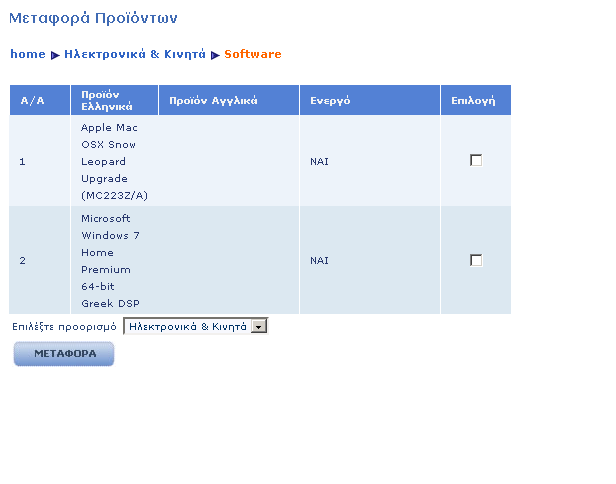616x484 pixels.
Task: Select the Software breadcrumb link
Action: (x=253, y=54)
